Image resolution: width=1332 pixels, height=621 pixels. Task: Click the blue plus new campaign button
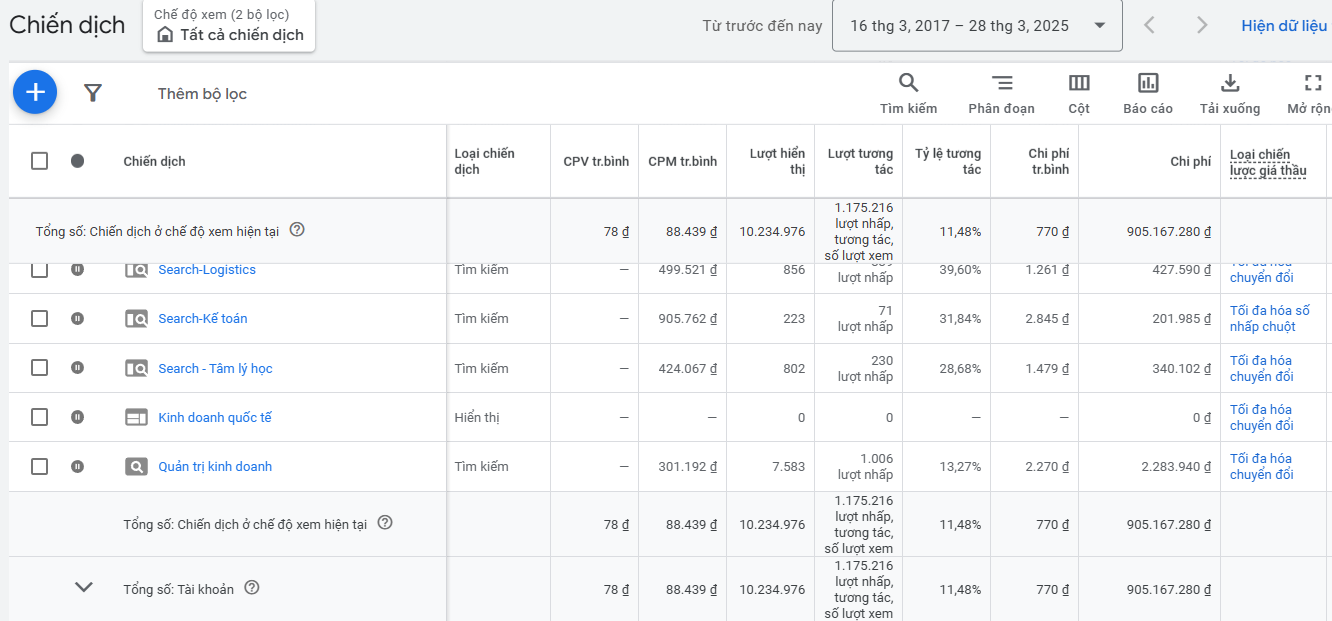pyautogui.click(x=35, y=92)
